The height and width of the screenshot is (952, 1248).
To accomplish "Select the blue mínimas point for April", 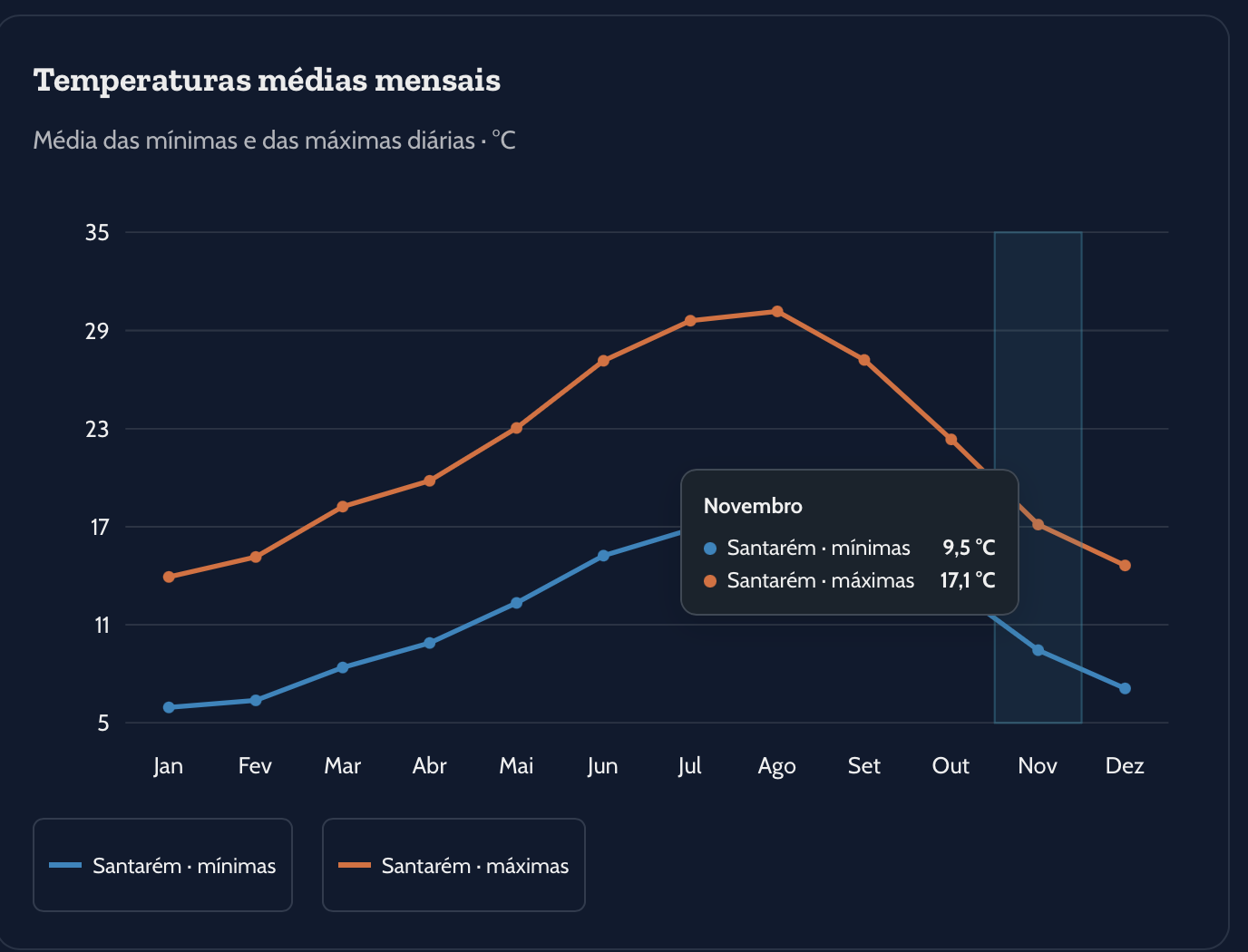I will pyautogui.click(x=429, y=643).
